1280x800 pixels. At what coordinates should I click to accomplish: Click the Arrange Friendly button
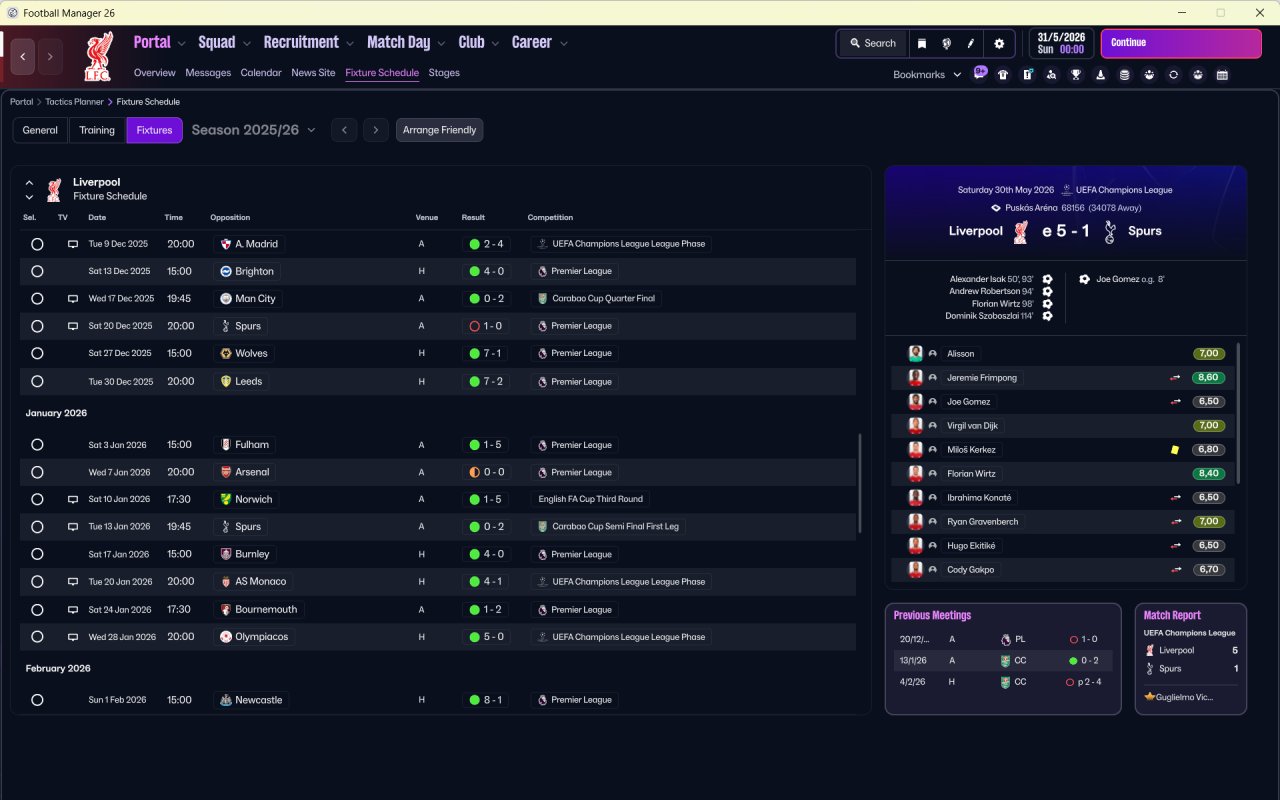439,130
